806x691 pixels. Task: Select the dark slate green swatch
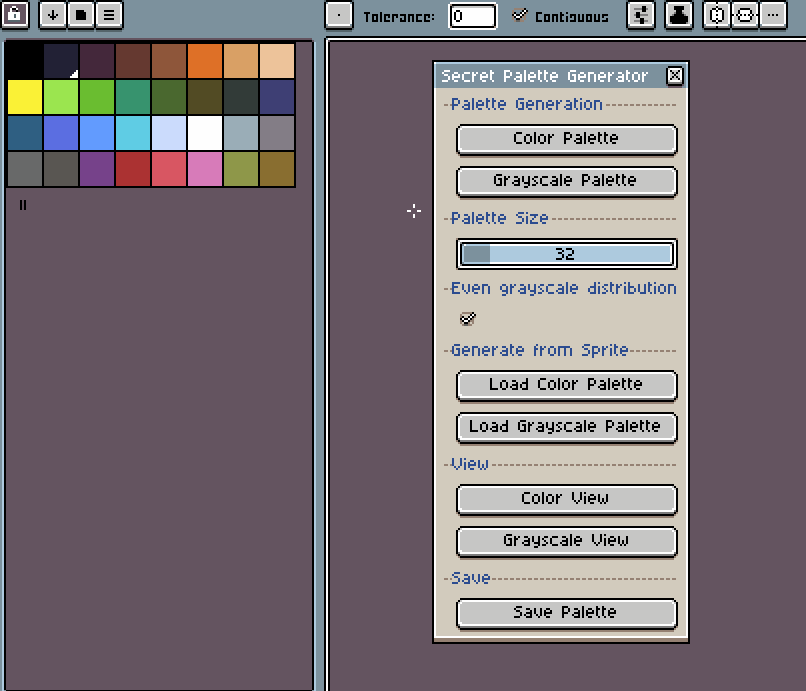(241, 97)
